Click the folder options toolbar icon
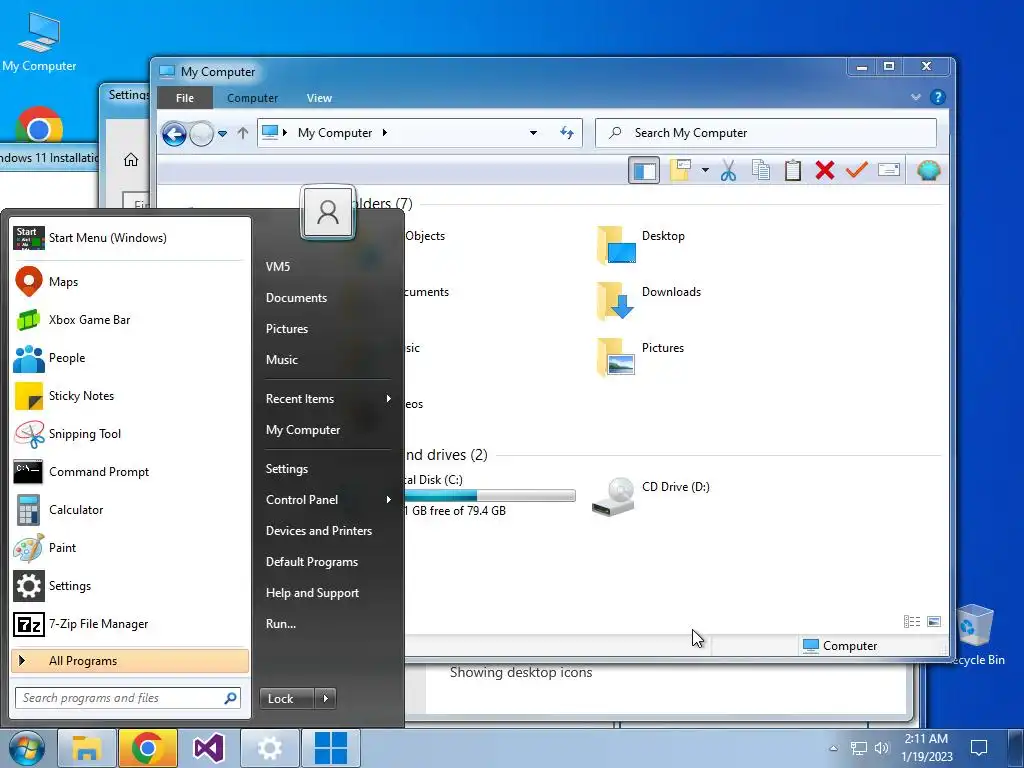 coord(680,170)
